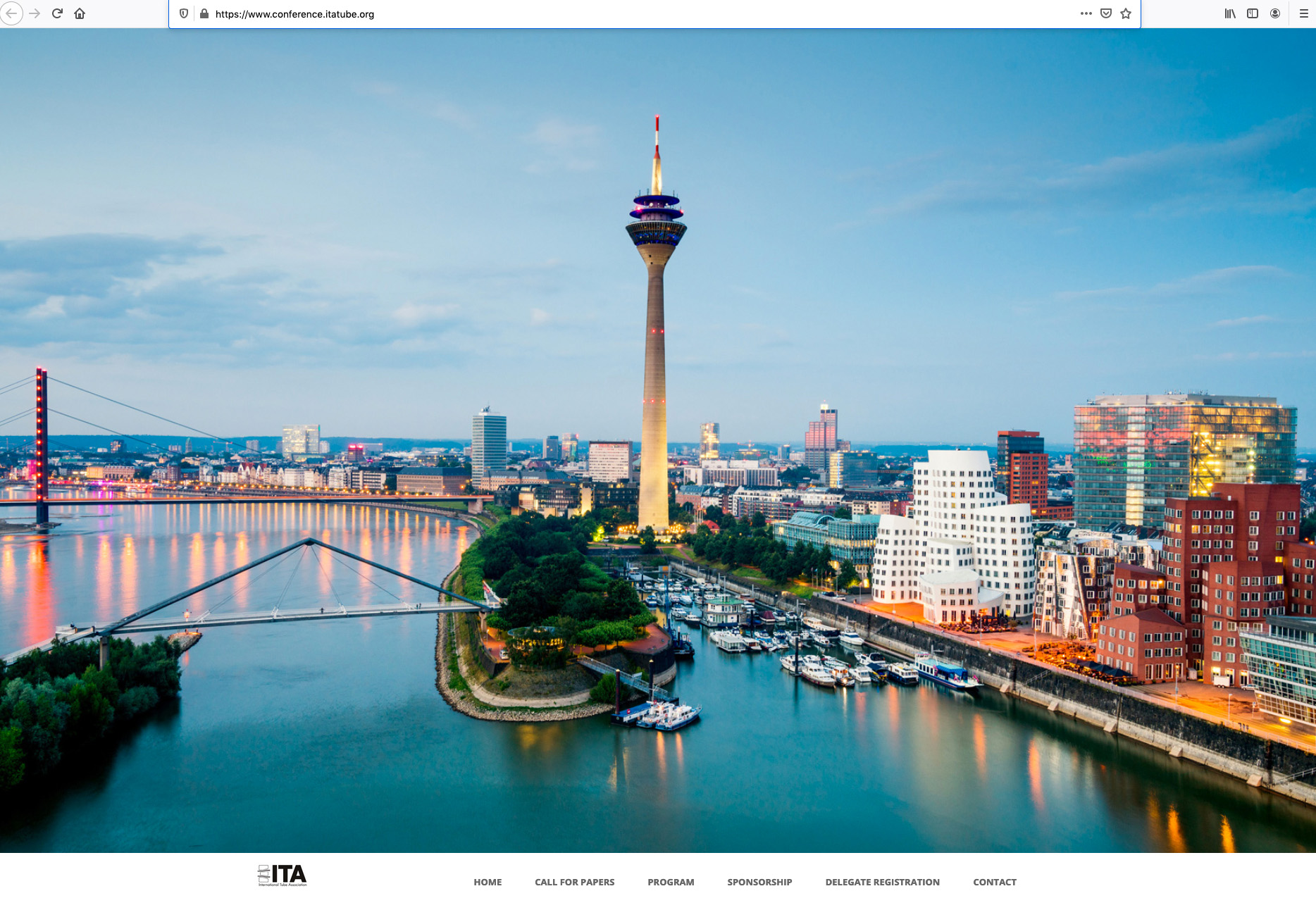Open DELEGATE REGISTRATION link
Image resolution: width=1316 pixels, height=910 pixels.
[882, 882]
